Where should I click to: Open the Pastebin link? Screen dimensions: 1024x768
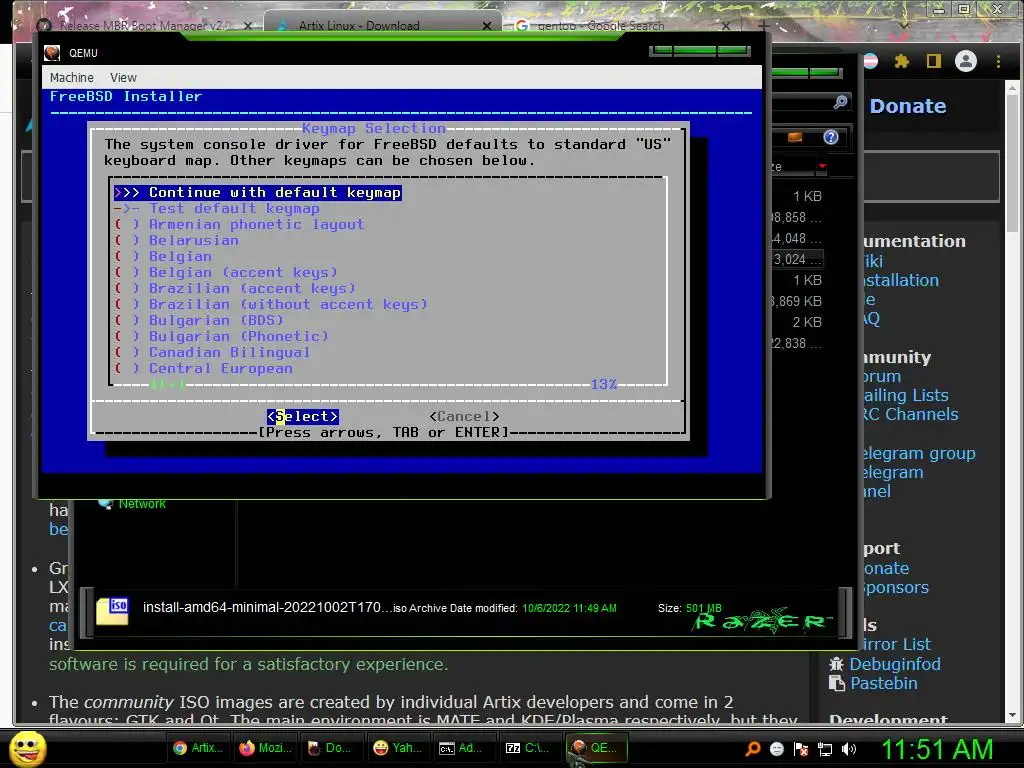(884, 683)
